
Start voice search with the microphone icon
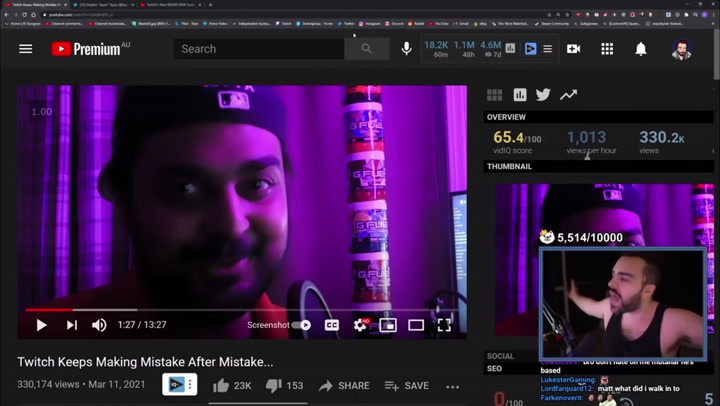[406, 48]
